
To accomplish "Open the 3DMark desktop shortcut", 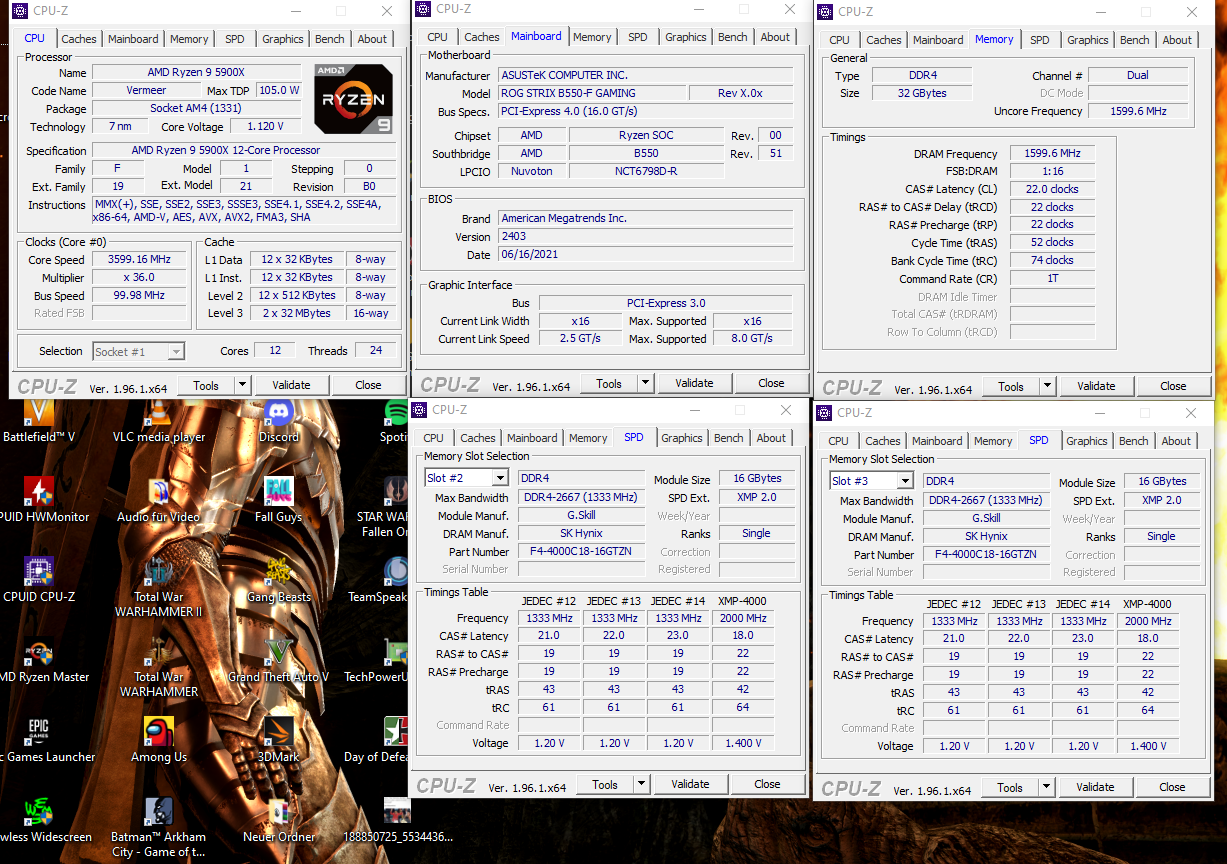I will (x=279, y=732).
